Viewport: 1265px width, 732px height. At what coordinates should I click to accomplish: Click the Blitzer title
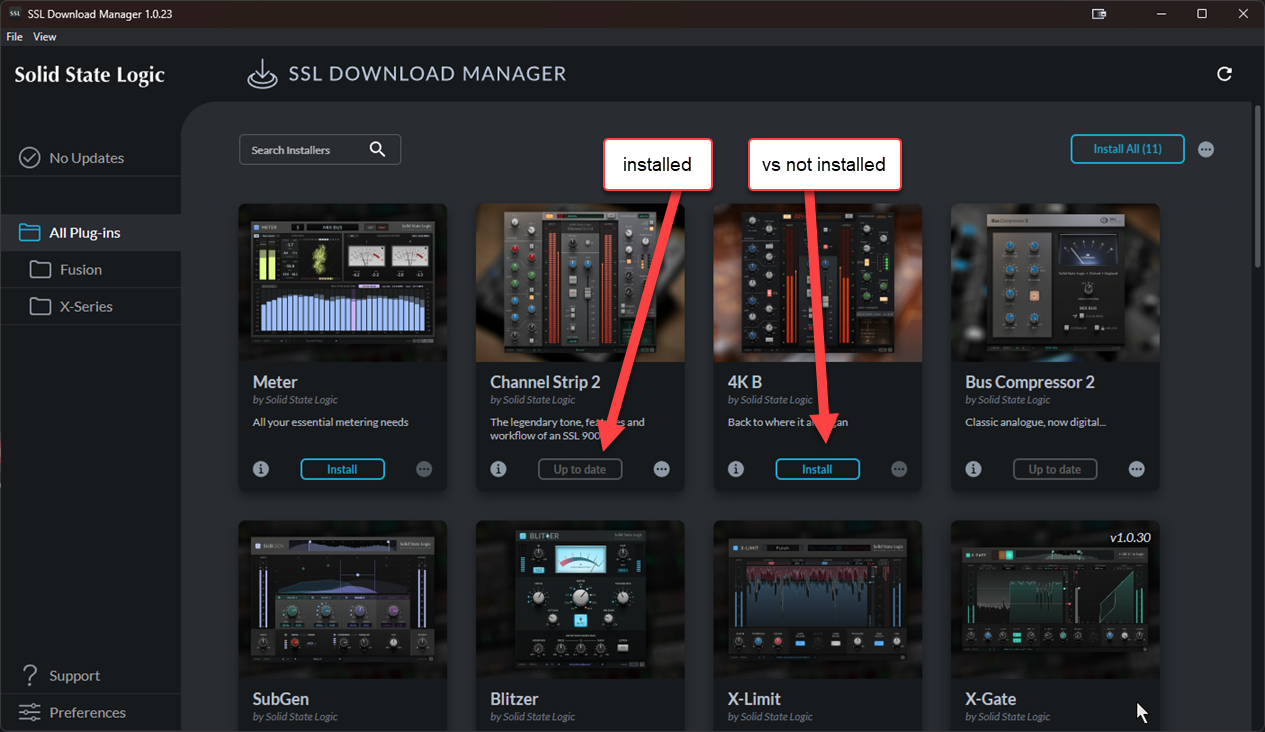coord(514,699)
